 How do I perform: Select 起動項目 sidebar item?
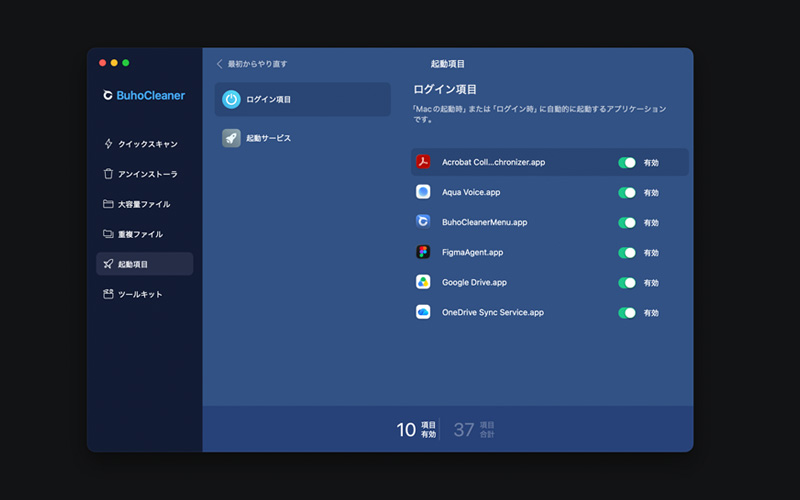click(144, 264)
